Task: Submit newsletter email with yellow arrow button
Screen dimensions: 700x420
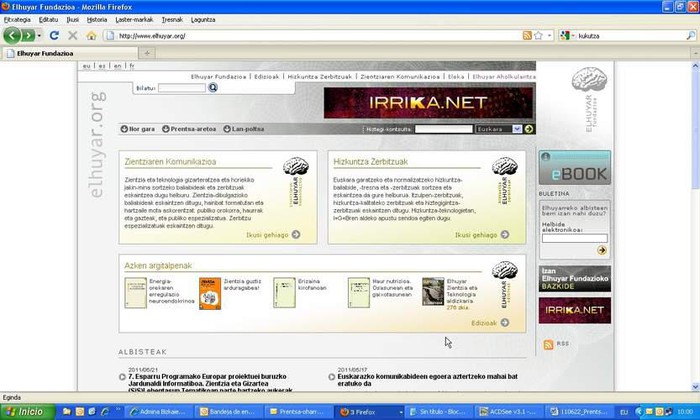Action: (601, 250)
